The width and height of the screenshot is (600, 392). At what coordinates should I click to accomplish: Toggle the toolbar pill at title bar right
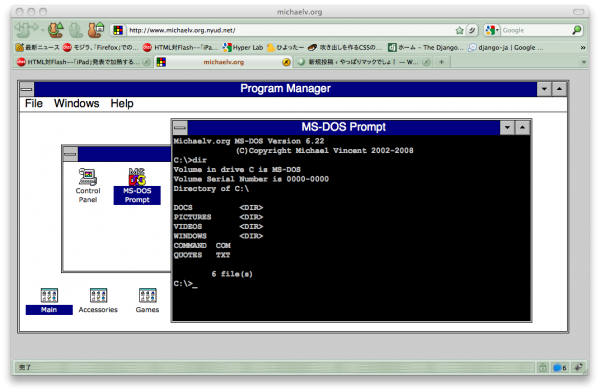coord(578,12)
